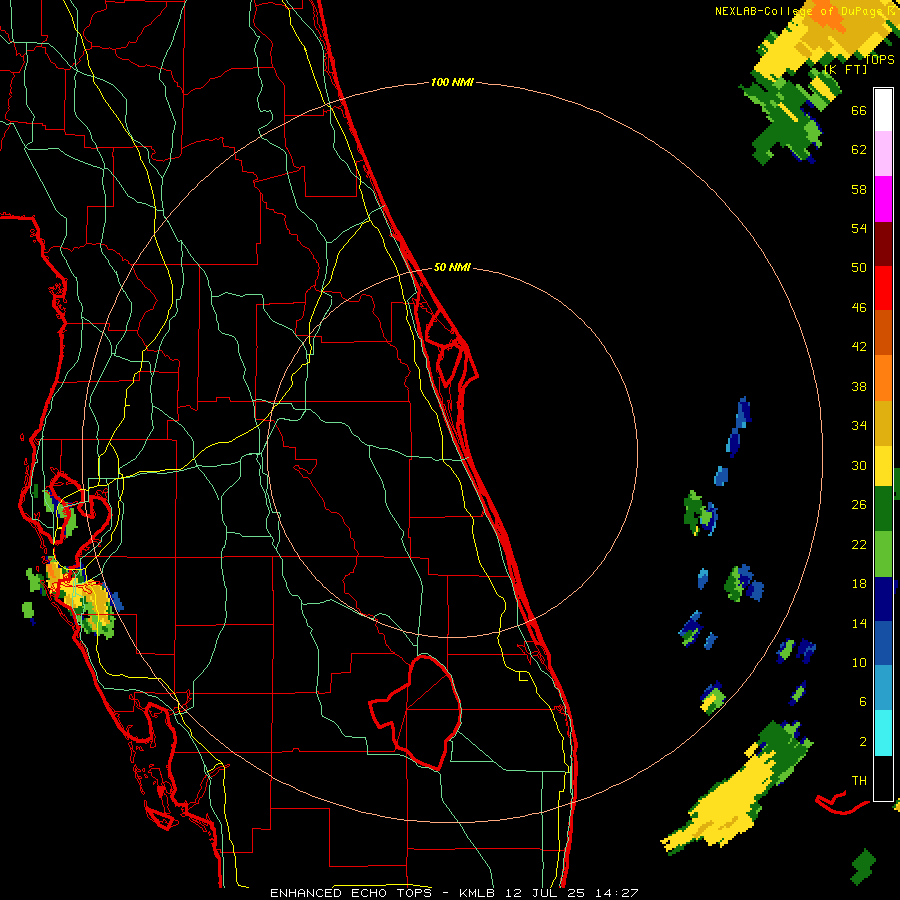Click the "58" legend value

(x=859, y=189)
